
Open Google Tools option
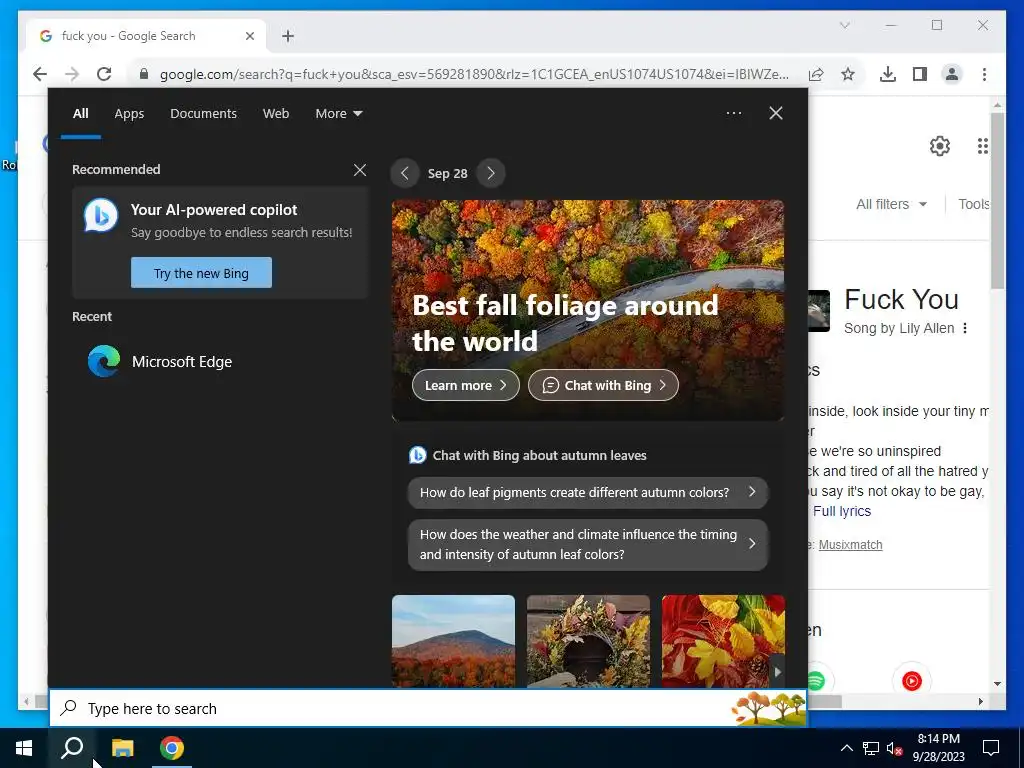point(973,204)
